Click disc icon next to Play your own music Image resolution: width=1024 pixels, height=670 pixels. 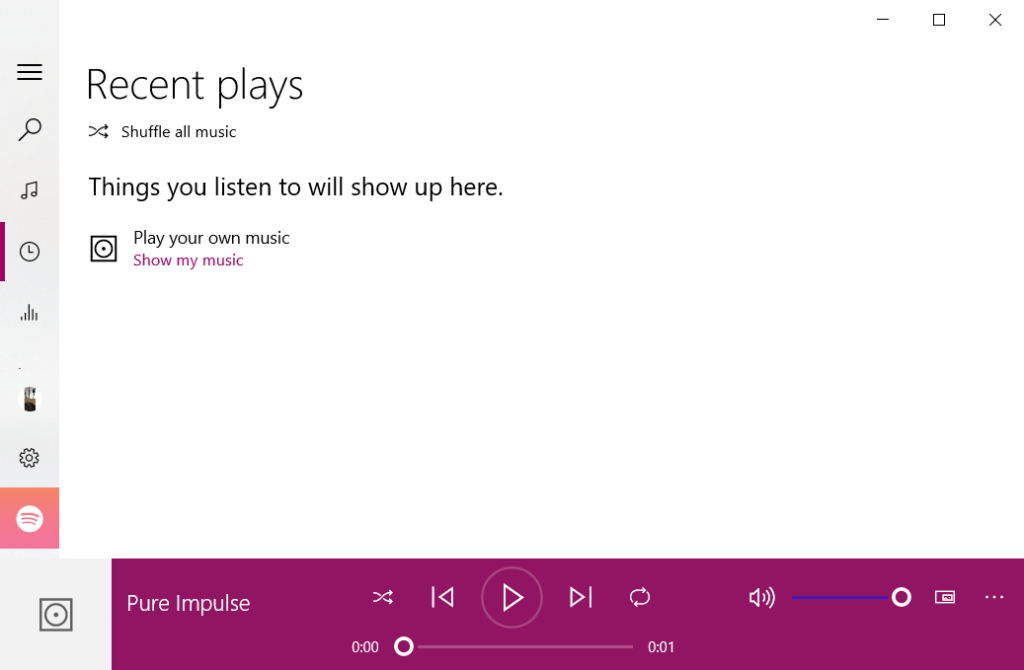(103, 248)
